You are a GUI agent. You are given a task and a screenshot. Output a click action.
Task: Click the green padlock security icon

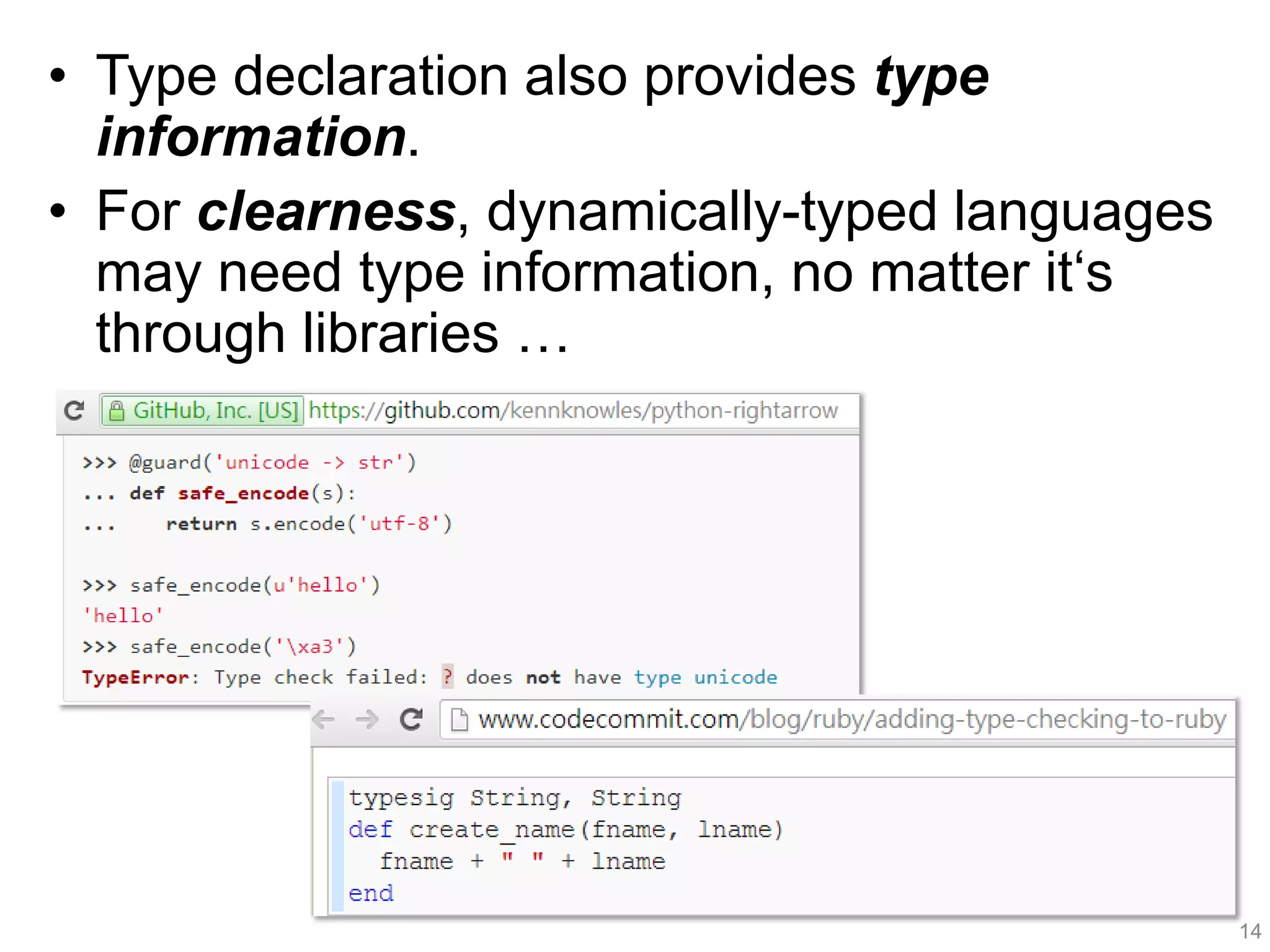click(x=117, y=410)
